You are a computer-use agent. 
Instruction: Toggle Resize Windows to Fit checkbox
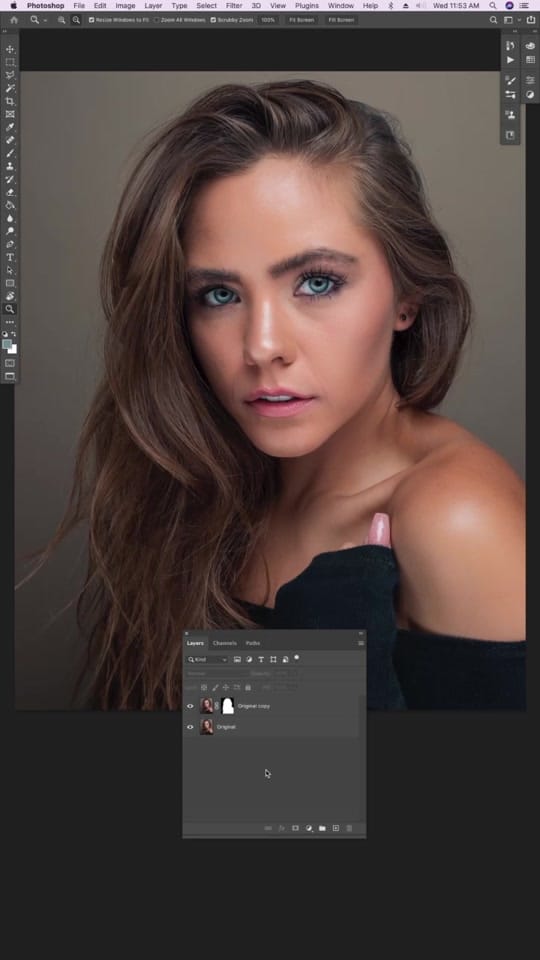point(92,20)
